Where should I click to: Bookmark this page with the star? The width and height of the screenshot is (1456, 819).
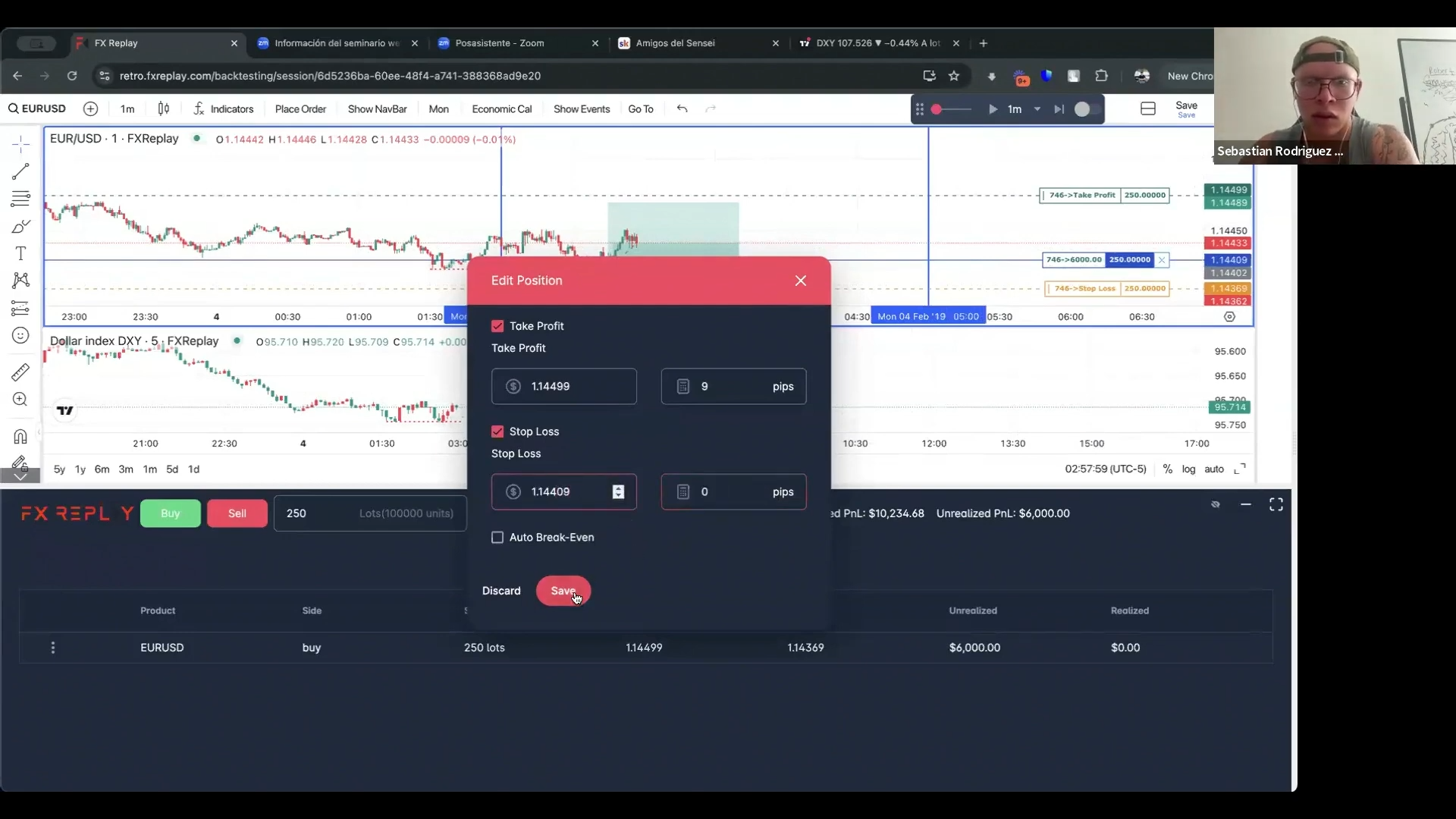click(x=954, y=76)
